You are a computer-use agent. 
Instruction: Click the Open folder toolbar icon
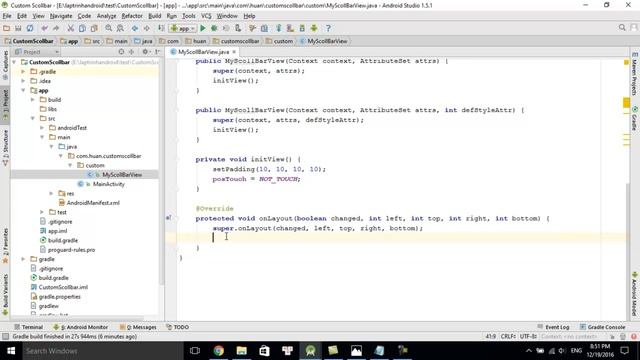coord(7,28)
